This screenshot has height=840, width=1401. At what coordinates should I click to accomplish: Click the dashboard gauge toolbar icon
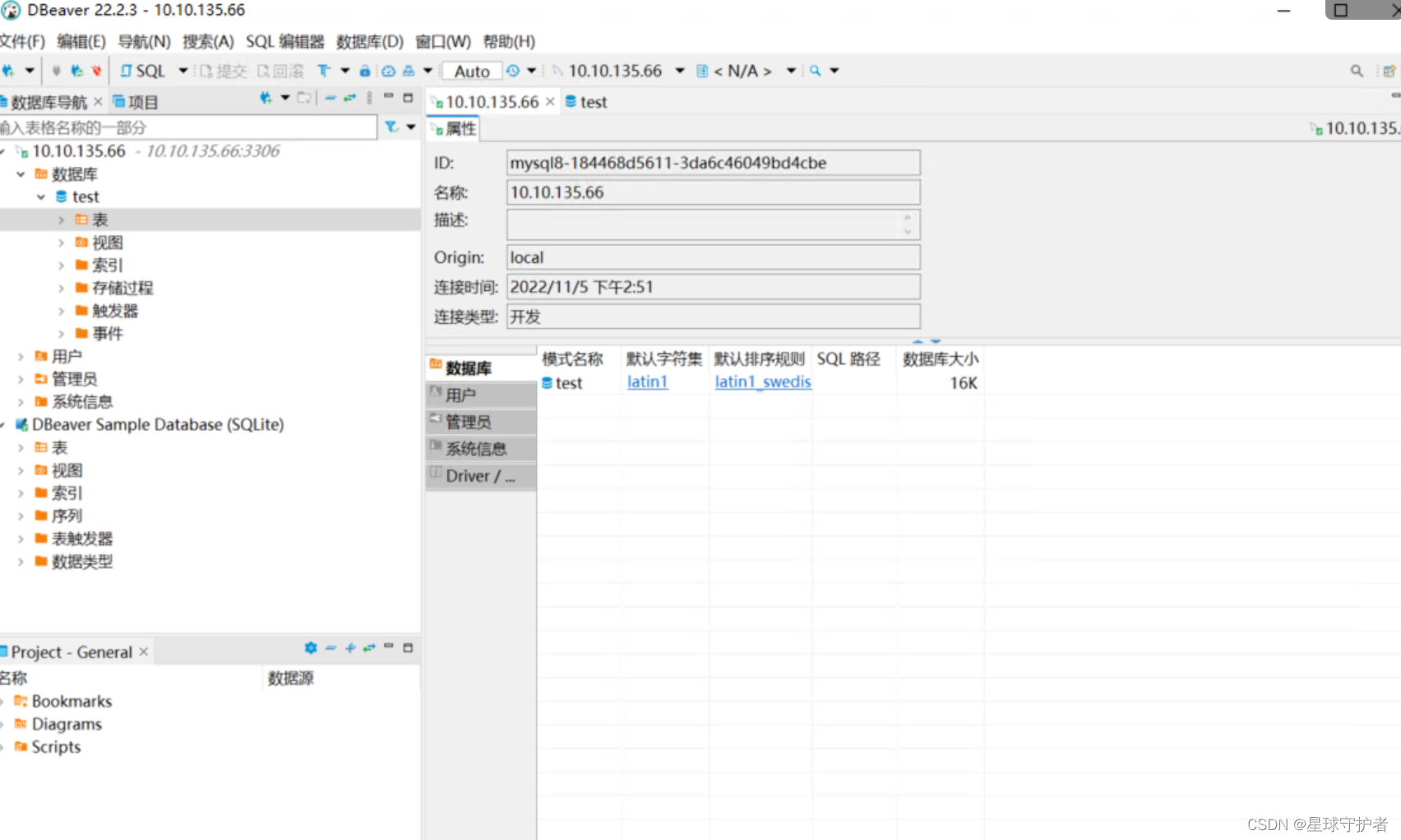388,71
